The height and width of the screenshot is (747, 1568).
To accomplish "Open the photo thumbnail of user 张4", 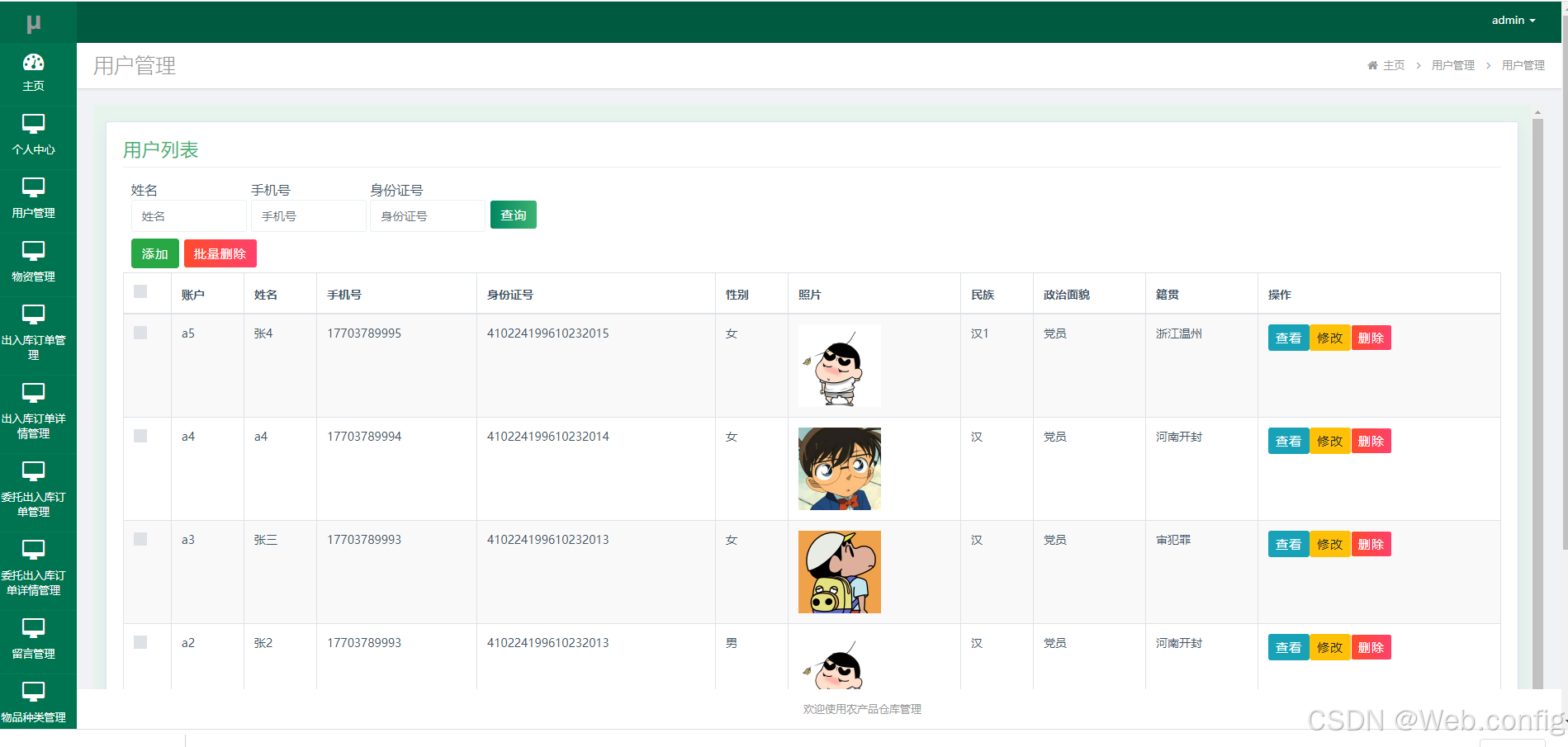I will (x=839, y=366).
